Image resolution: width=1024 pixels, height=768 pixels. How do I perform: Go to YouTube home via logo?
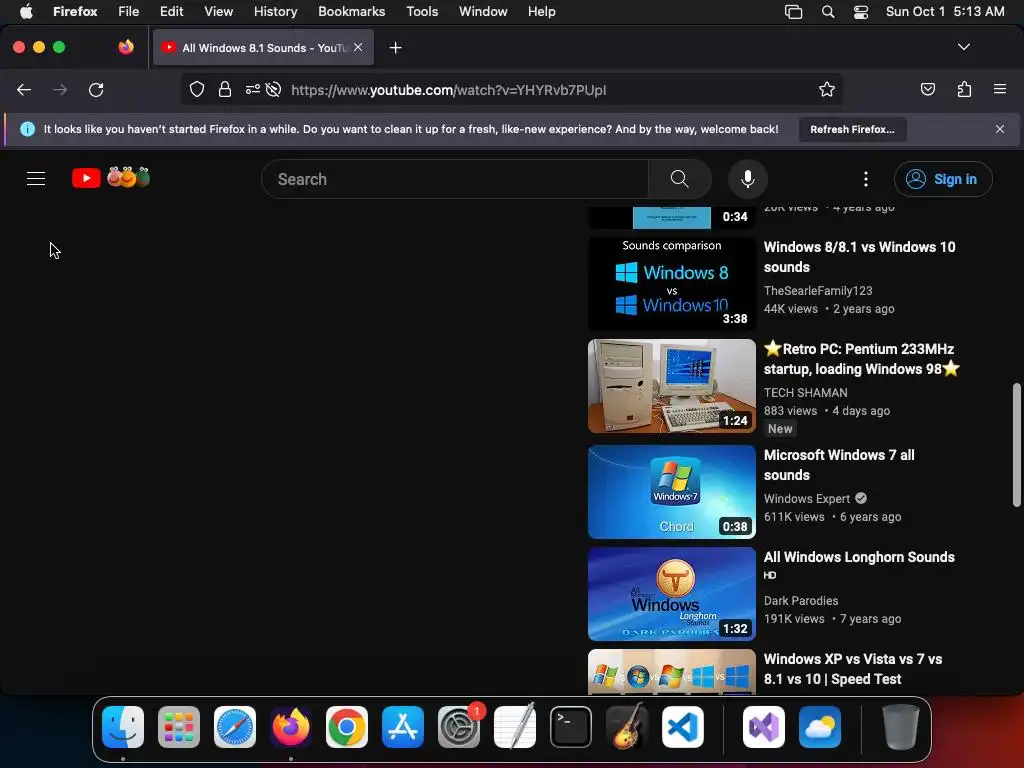[x=111, y=178]
